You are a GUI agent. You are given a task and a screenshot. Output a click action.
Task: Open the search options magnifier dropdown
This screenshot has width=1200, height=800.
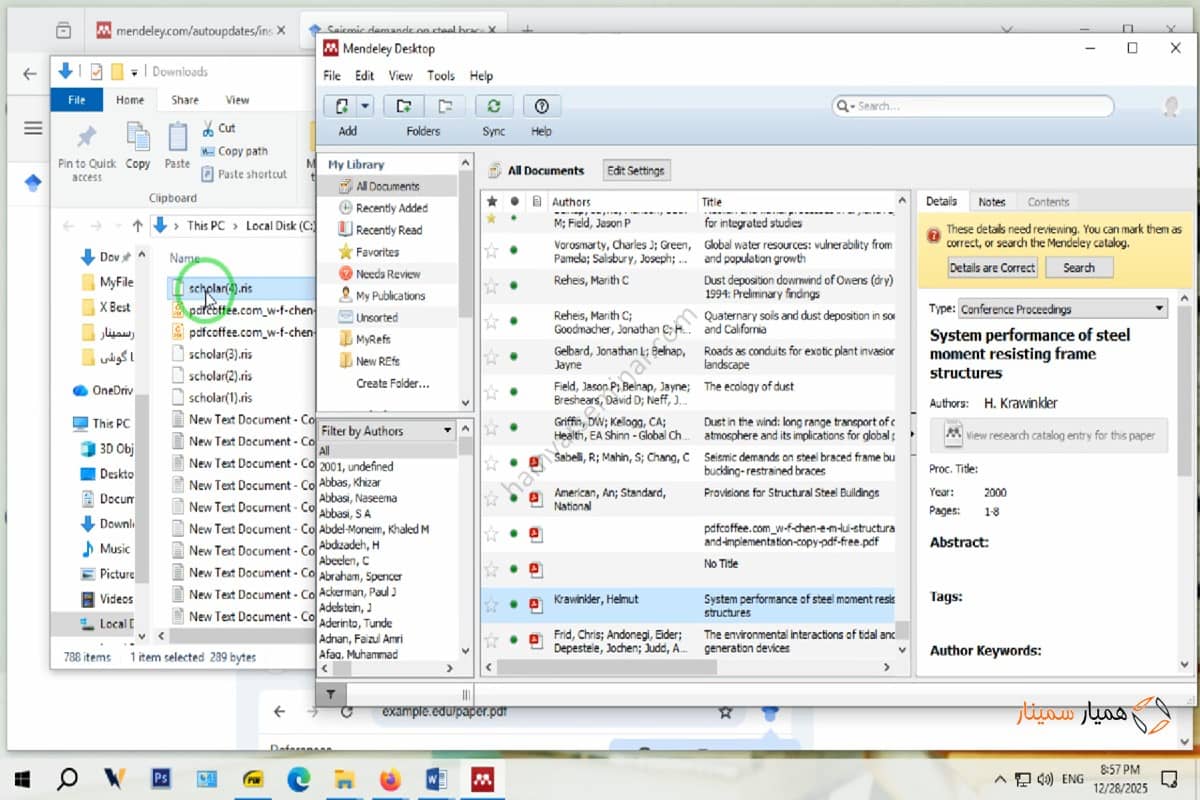coord(846,106)
